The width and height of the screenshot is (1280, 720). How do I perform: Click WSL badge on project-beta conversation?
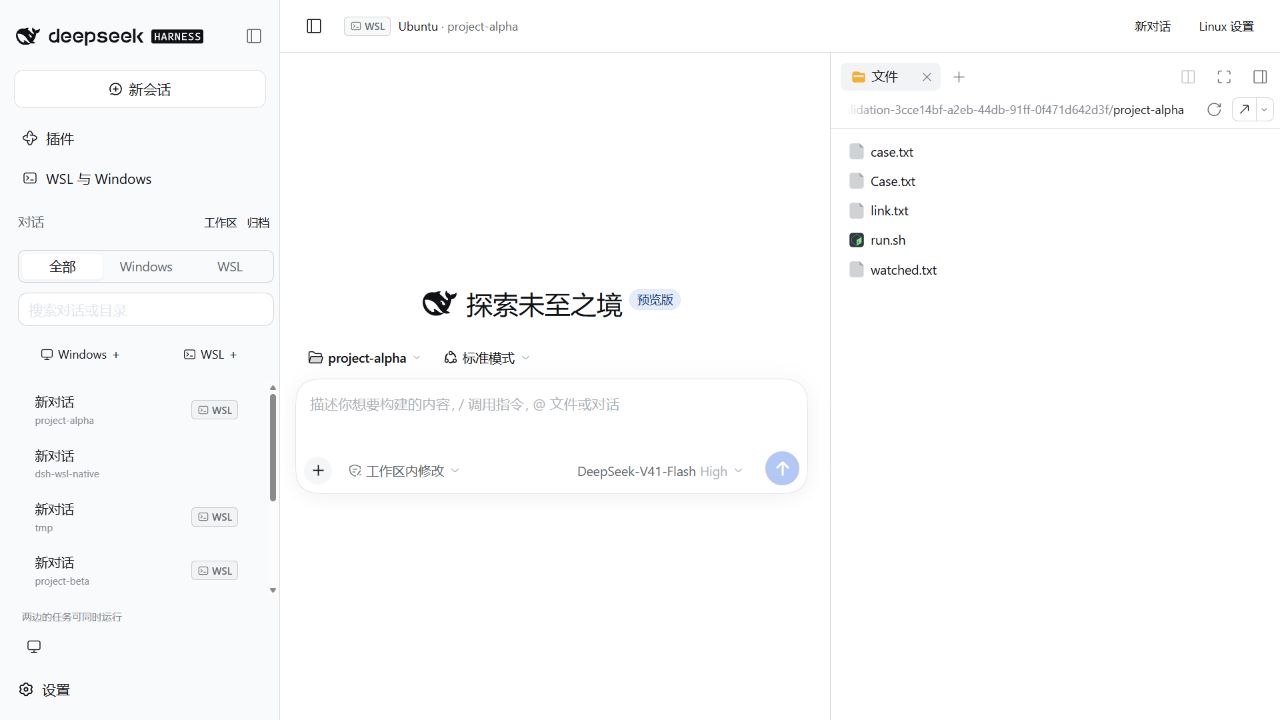coord(215,571)
